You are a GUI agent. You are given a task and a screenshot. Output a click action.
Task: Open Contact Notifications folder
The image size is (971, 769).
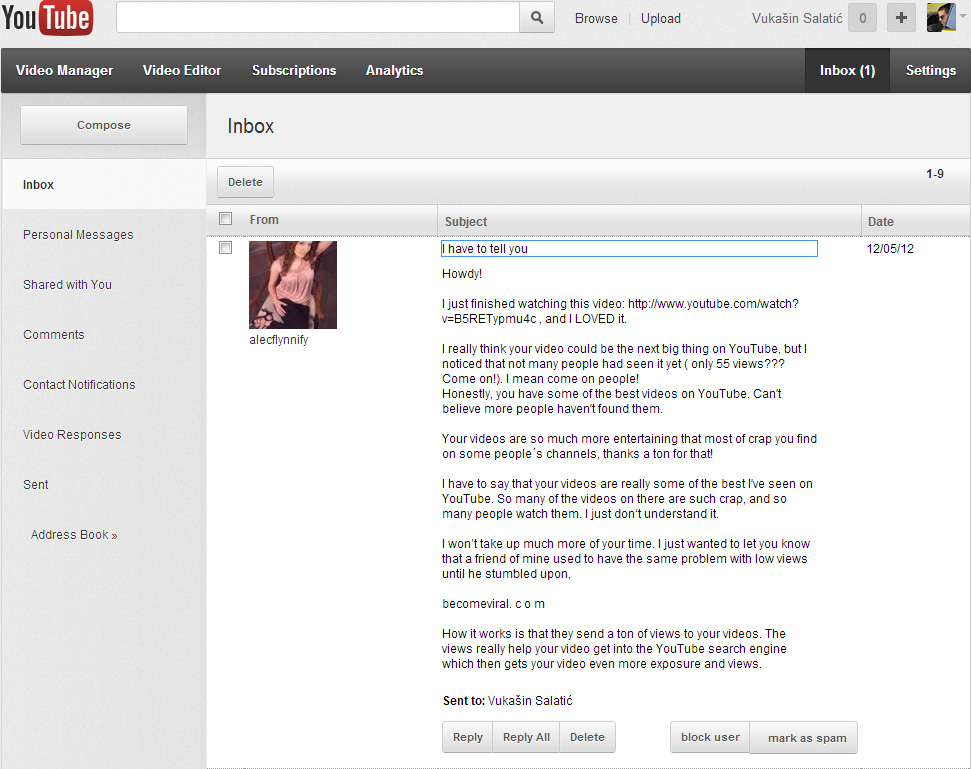79,384
